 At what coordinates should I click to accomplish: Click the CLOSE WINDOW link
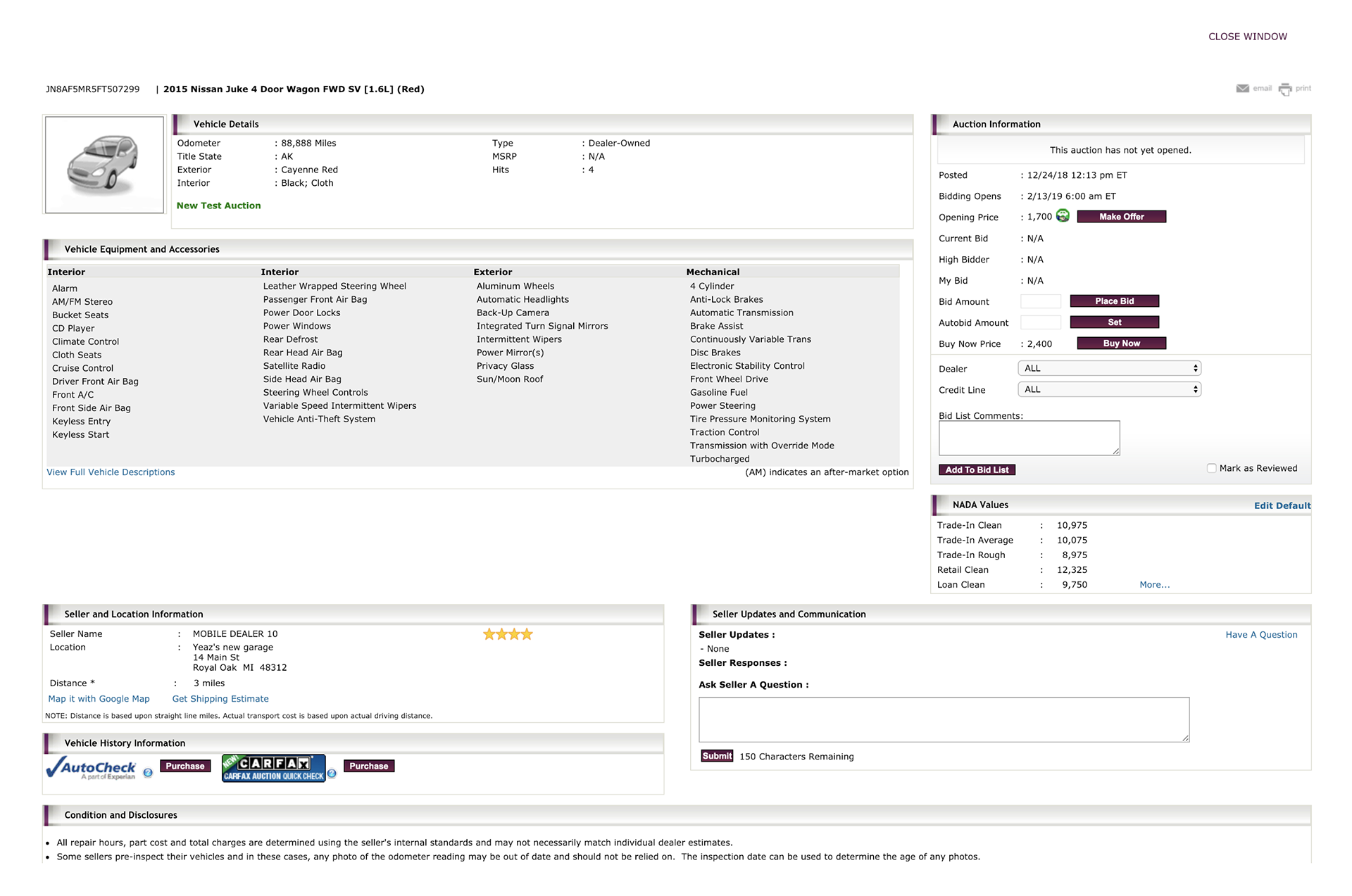1248,37
